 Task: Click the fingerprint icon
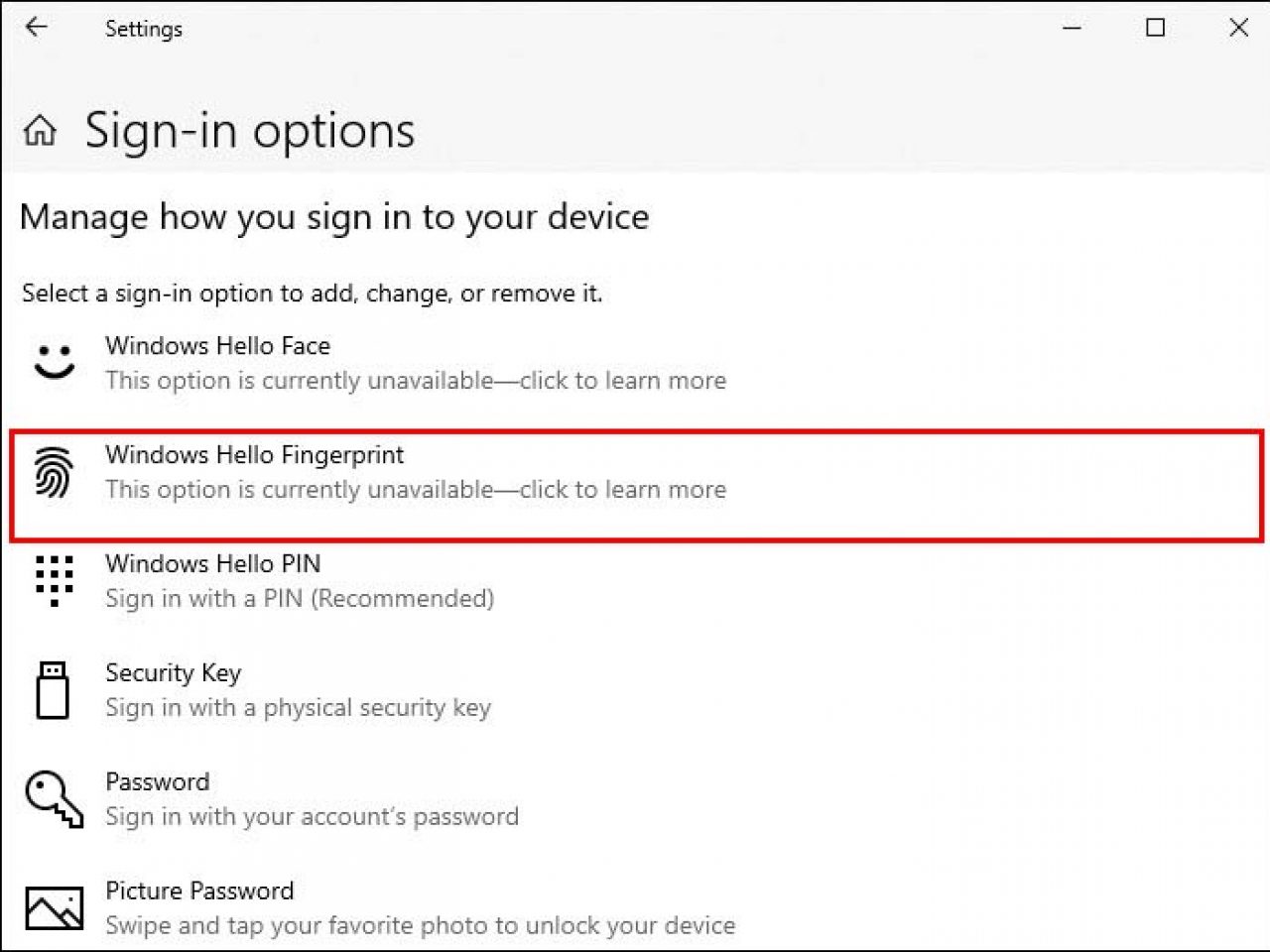(x=54, y=472)
